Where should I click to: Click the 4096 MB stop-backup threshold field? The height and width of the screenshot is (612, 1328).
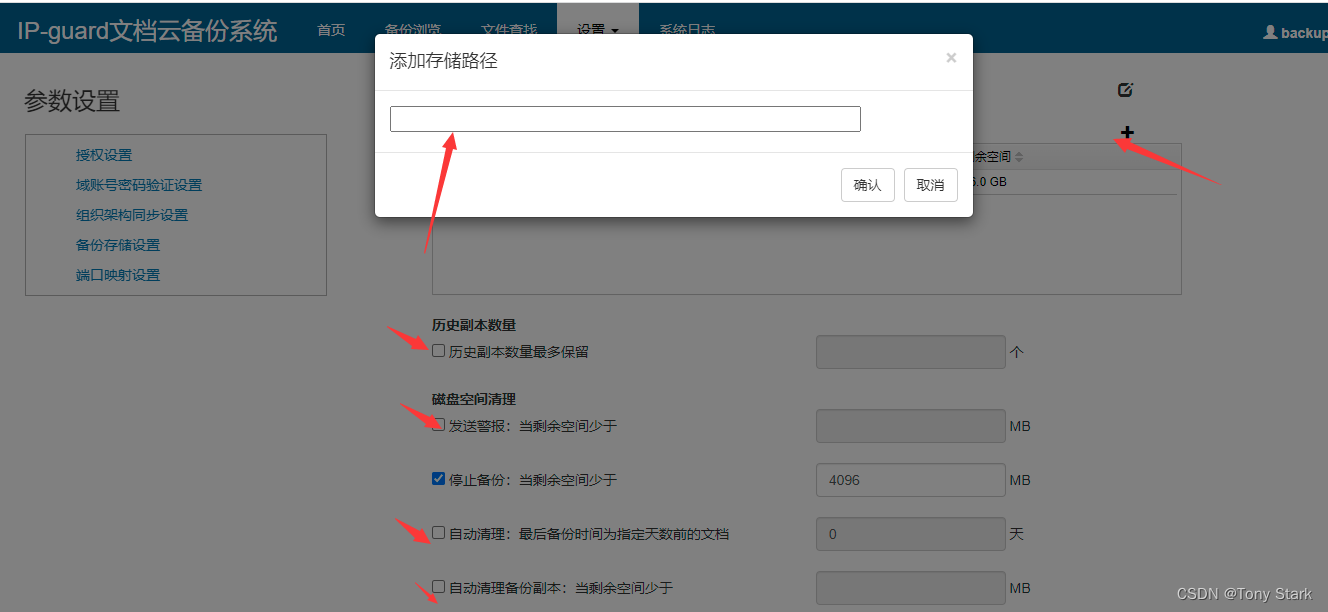tap(910, 480)
